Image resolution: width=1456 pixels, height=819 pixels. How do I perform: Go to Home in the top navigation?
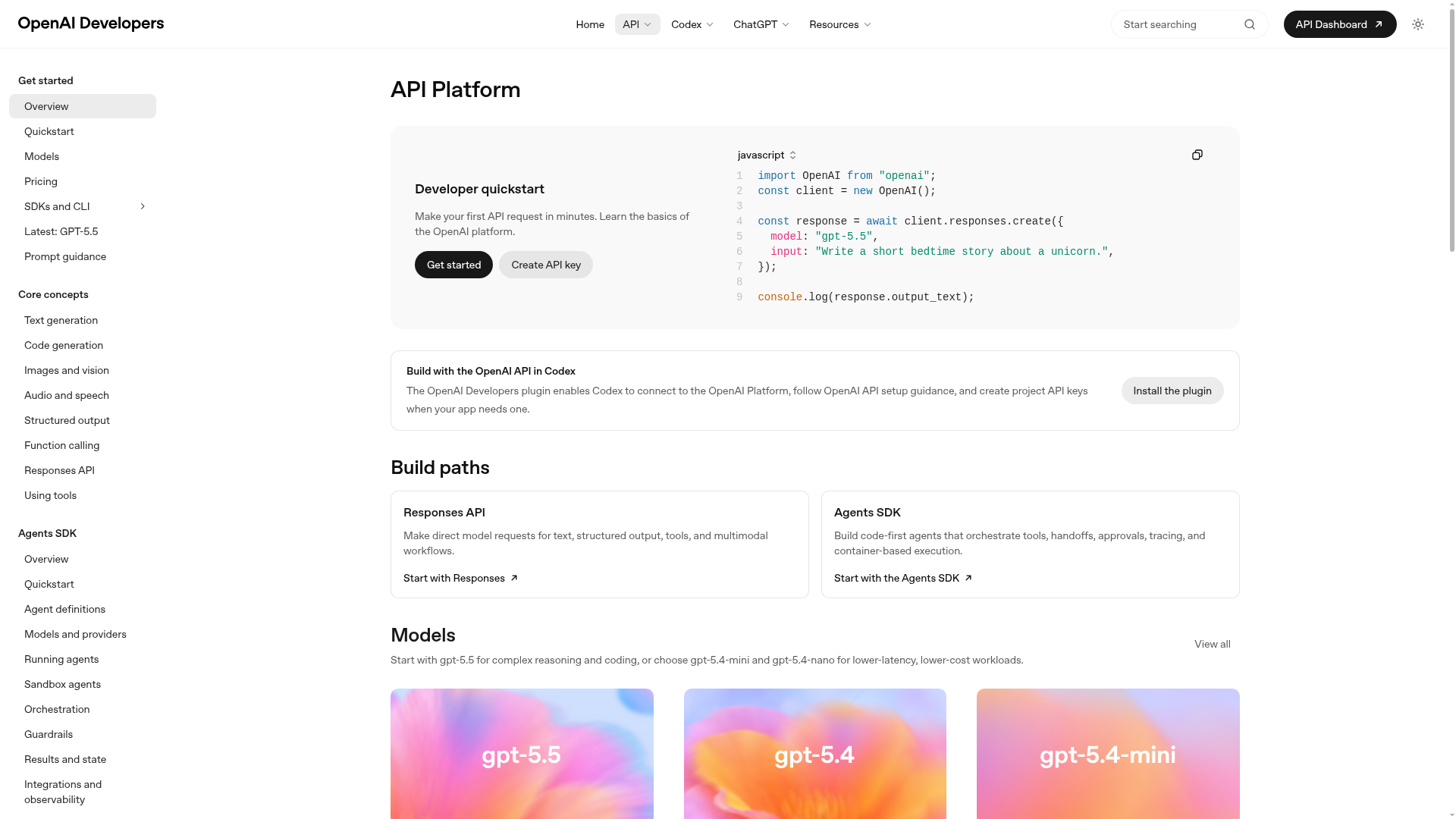coord(590,24)
